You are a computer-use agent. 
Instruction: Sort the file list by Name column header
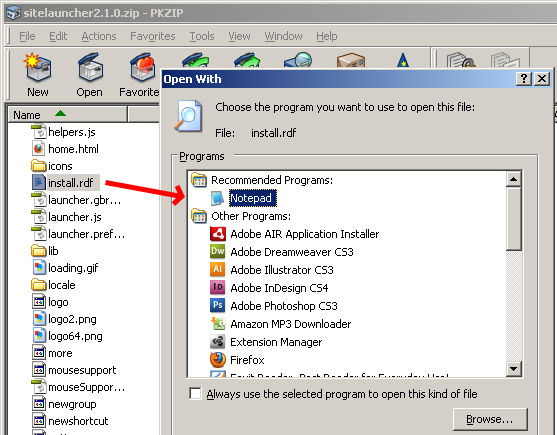67,115
